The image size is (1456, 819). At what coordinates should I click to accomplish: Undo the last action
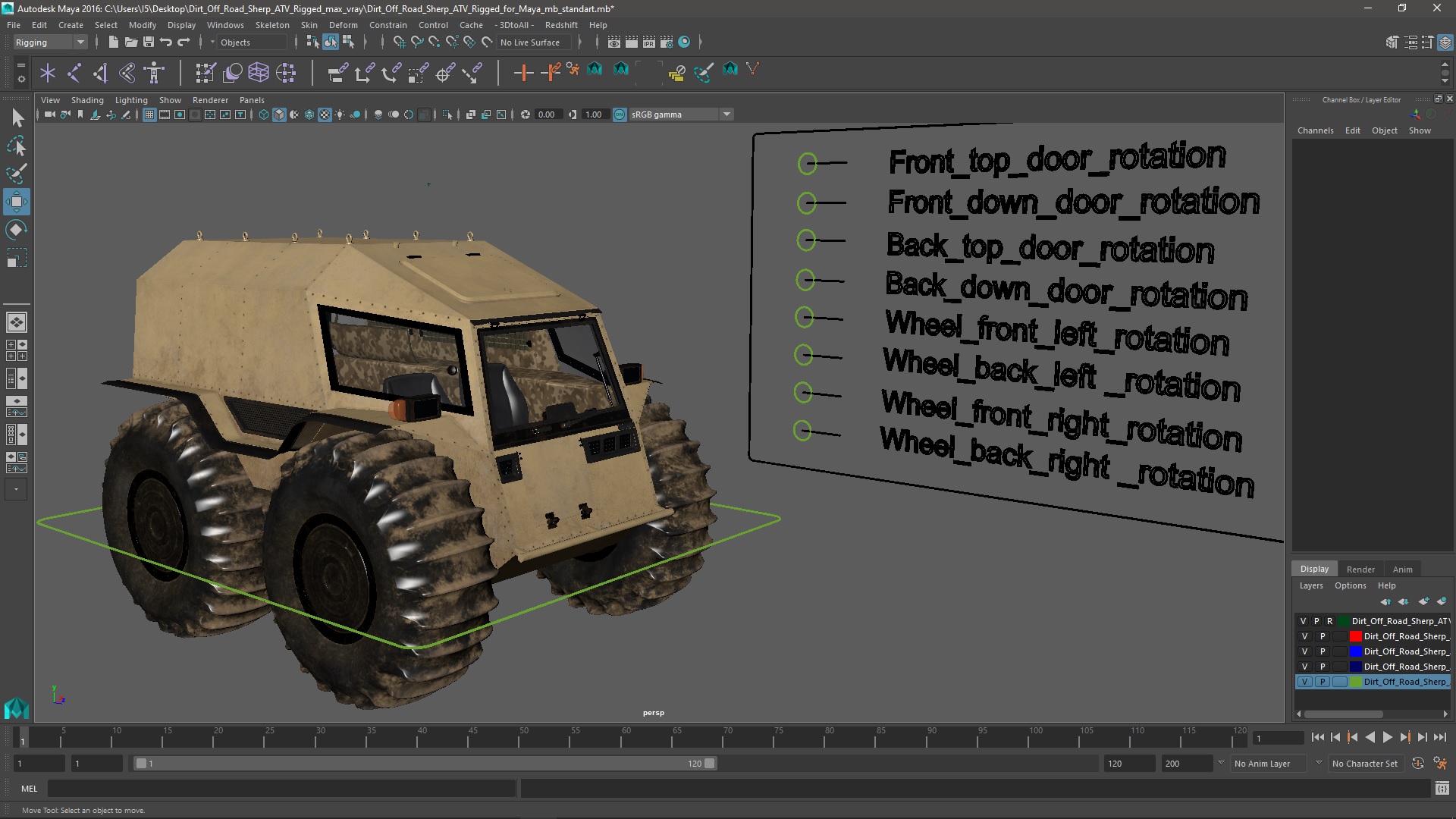coord(166,42)
